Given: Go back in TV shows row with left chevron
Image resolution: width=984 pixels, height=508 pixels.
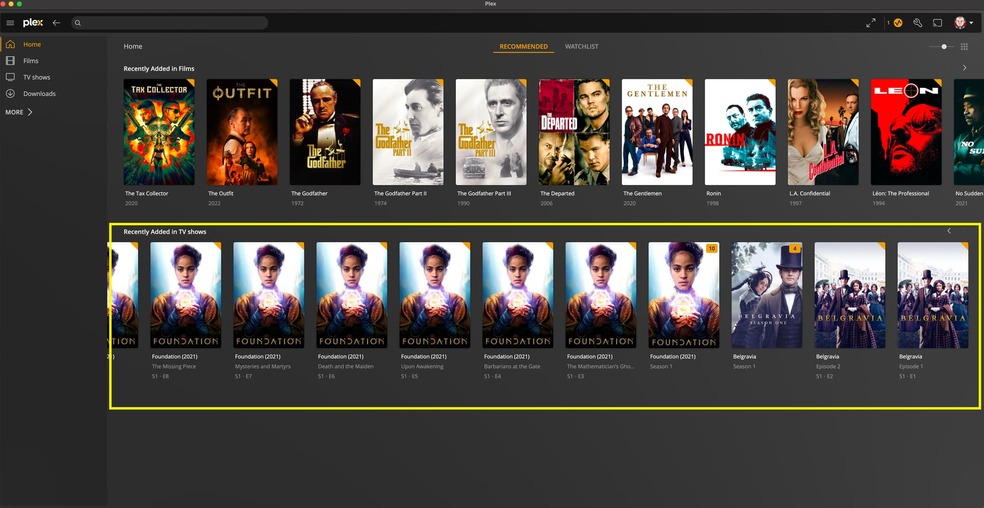Looking at the screenshot, I should [x=949, y=231].
